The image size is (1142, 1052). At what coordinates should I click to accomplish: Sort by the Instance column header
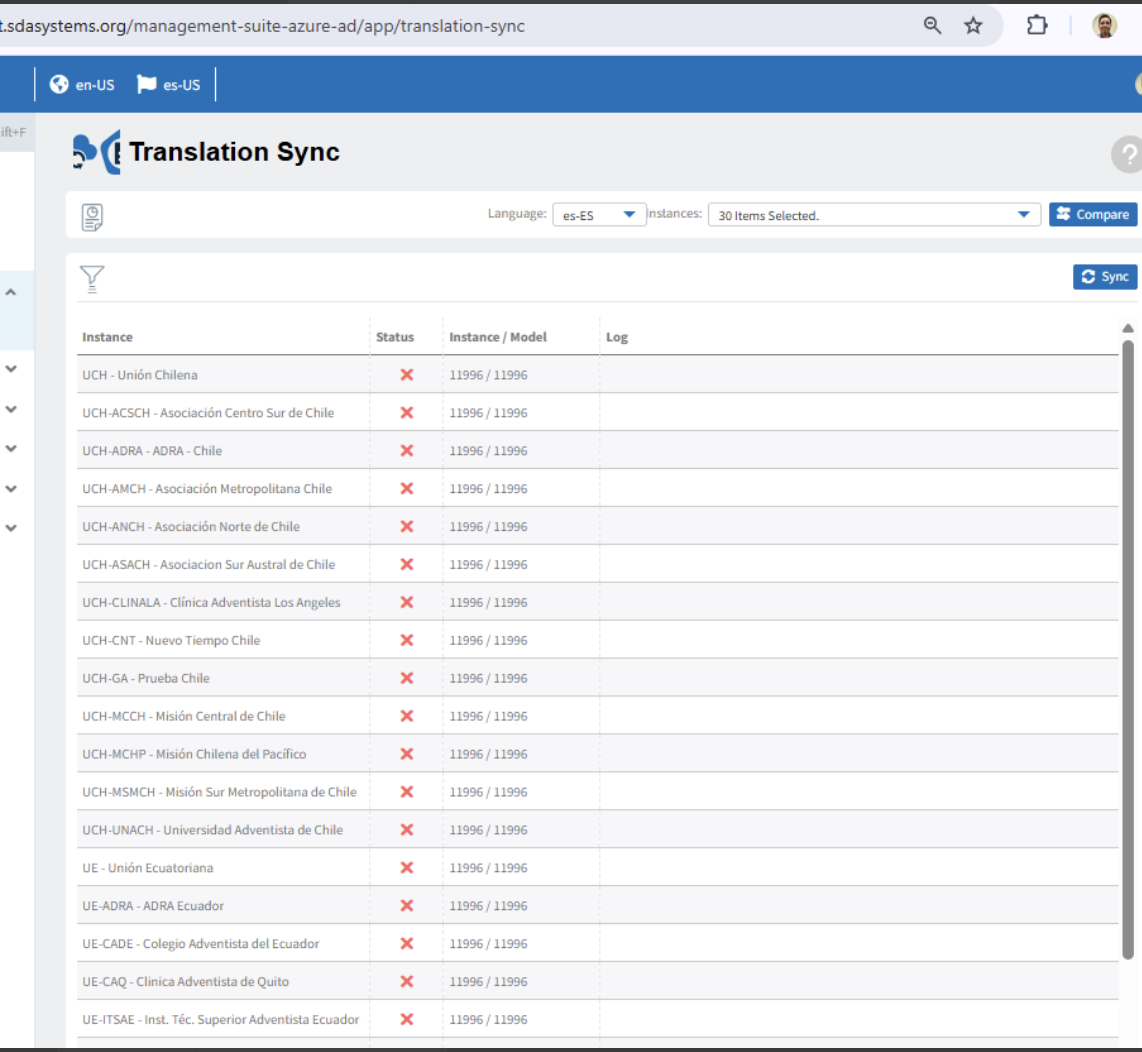107,337
